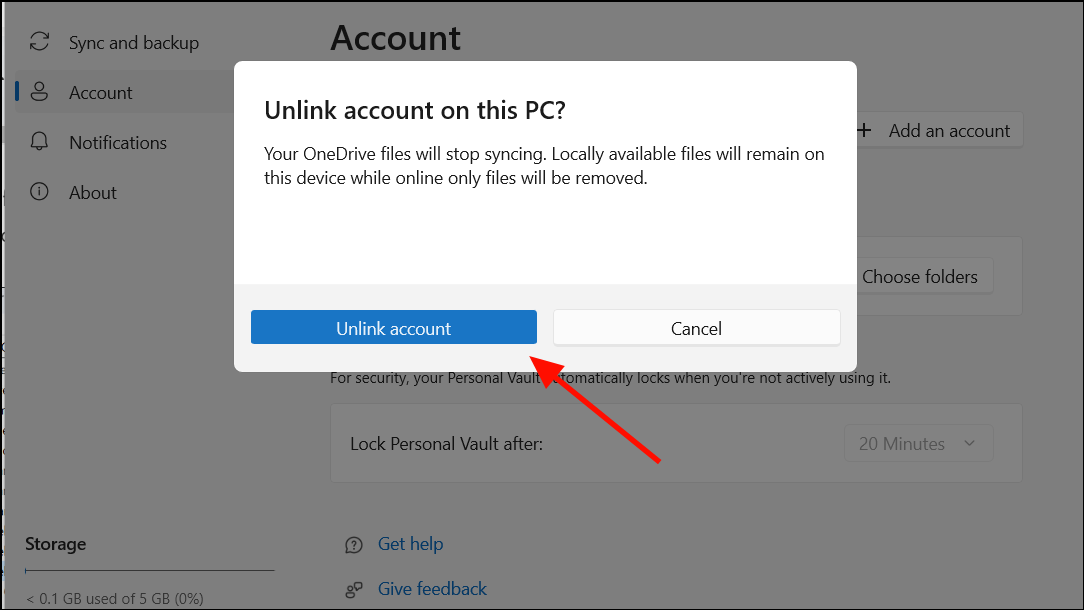Viewport: 1084px width, 610px height.
Task: Confirm by clicking Unlink account
Action: point(394,327)
